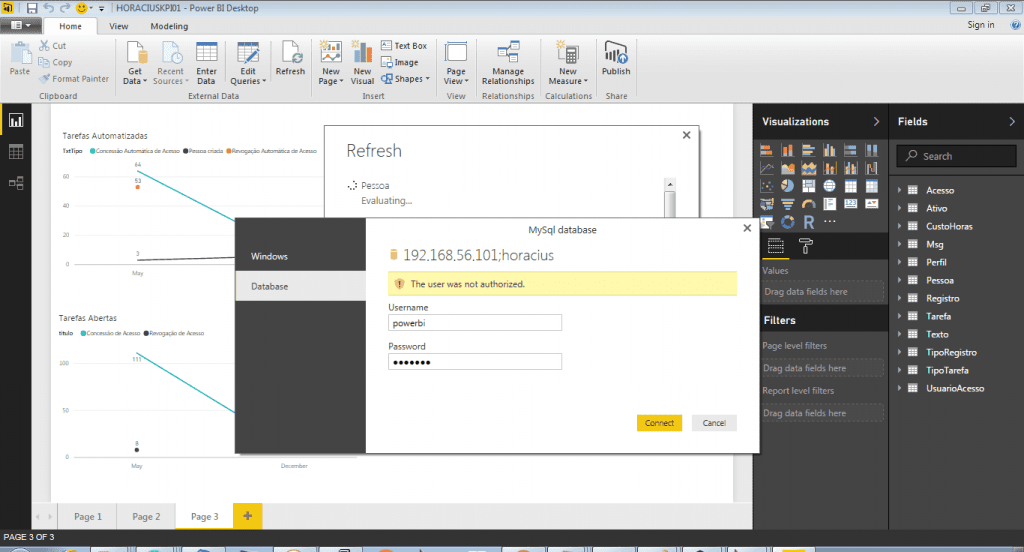Open the View ribbon tab
Image resolution: width=1024 pixels, height=552 pixels.
click(x=118, y=26)
